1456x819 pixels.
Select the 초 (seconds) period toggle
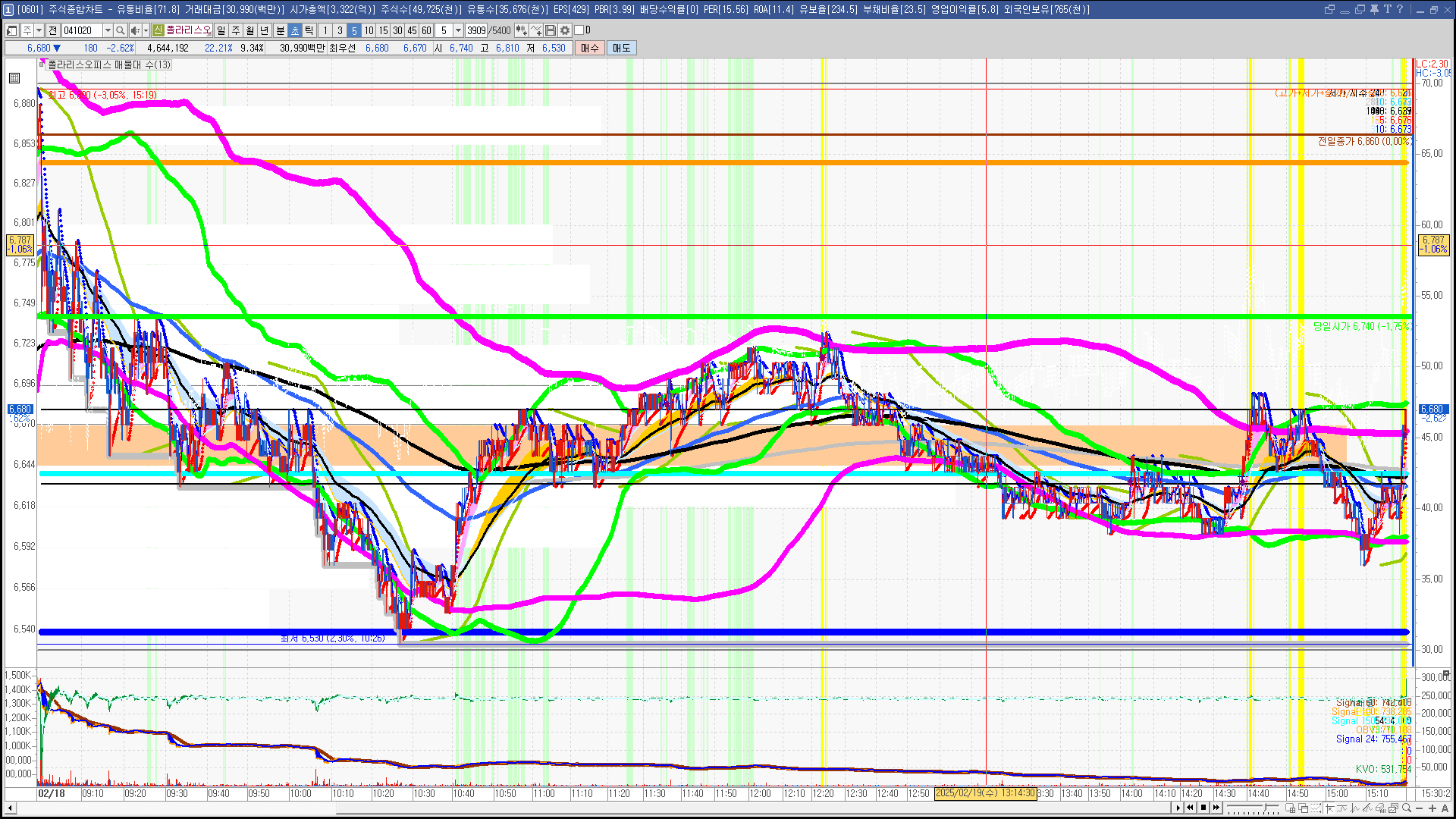click(295, 30)
